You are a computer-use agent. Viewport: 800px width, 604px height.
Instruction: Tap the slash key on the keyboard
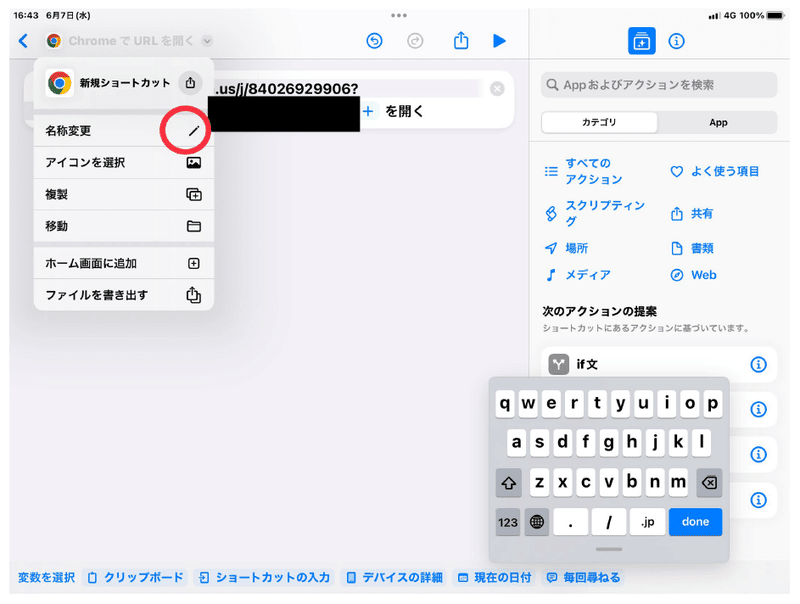(x=609, y=522)
